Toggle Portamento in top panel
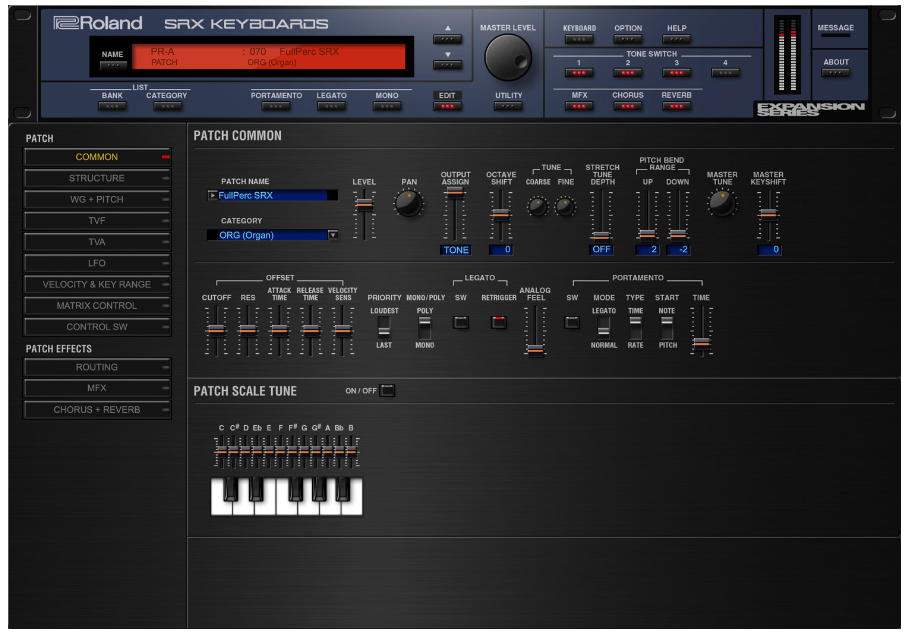The width and height of the screenshot is (909, 641). pos(276,107)
